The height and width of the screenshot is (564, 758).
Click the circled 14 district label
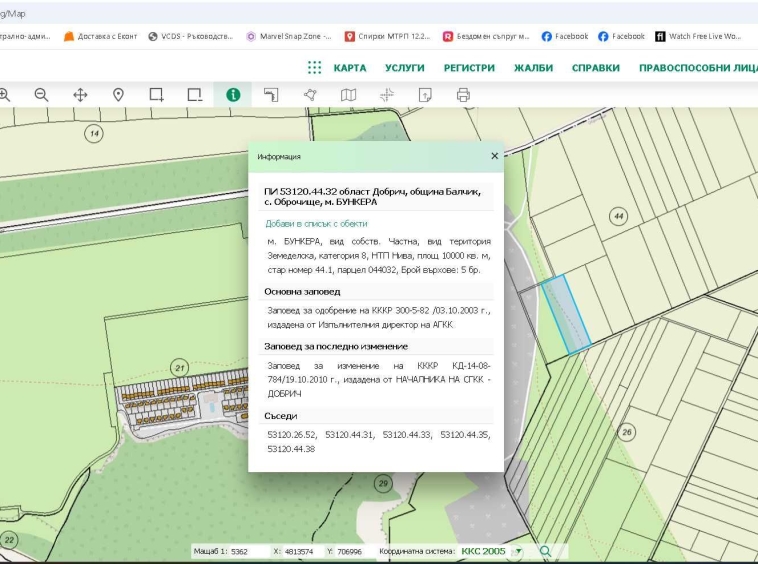pos(94,133)
